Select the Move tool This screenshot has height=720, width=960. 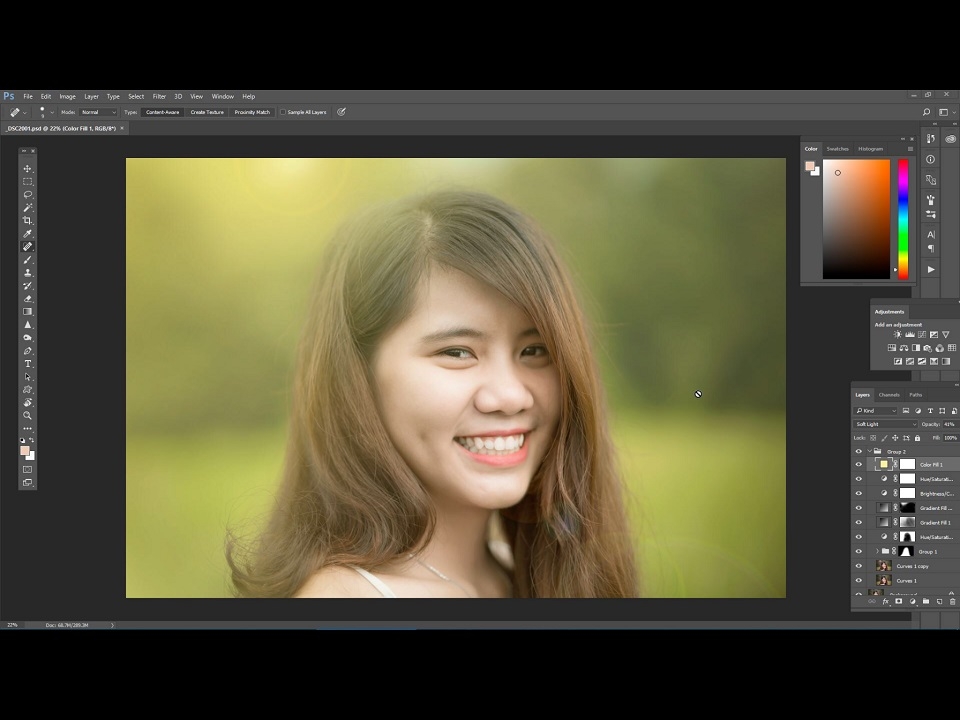pyautogui.click(x=28, y=169)
